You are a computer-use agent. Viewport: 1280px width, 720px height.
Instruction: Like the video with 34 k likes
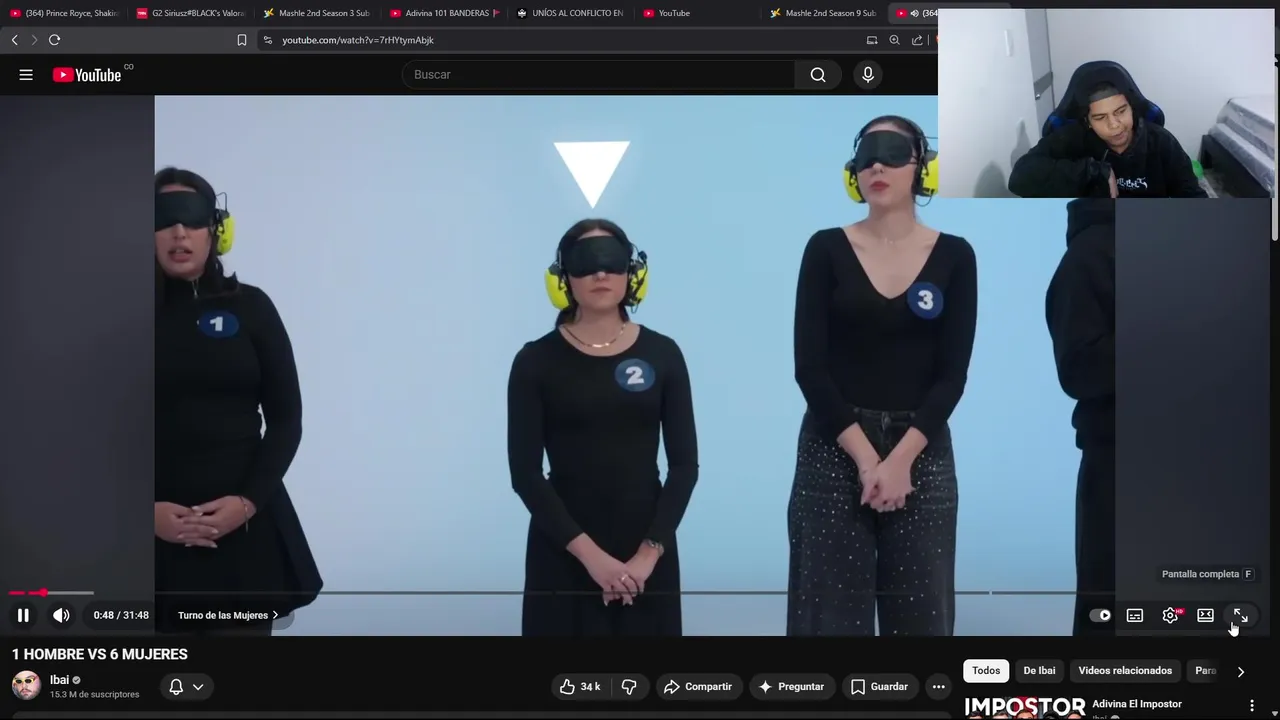[x=580, y=687]
